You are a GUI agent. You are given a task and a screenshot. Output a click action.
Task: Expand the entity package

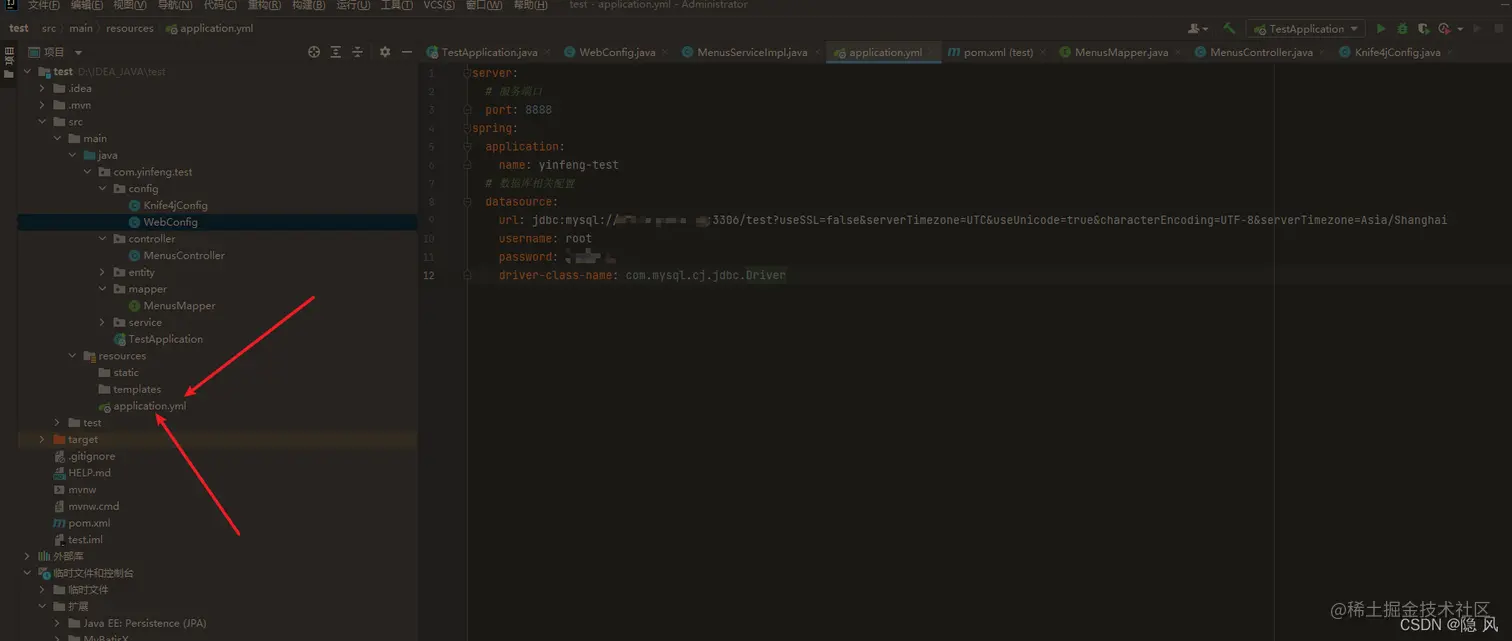click(103, 272)
